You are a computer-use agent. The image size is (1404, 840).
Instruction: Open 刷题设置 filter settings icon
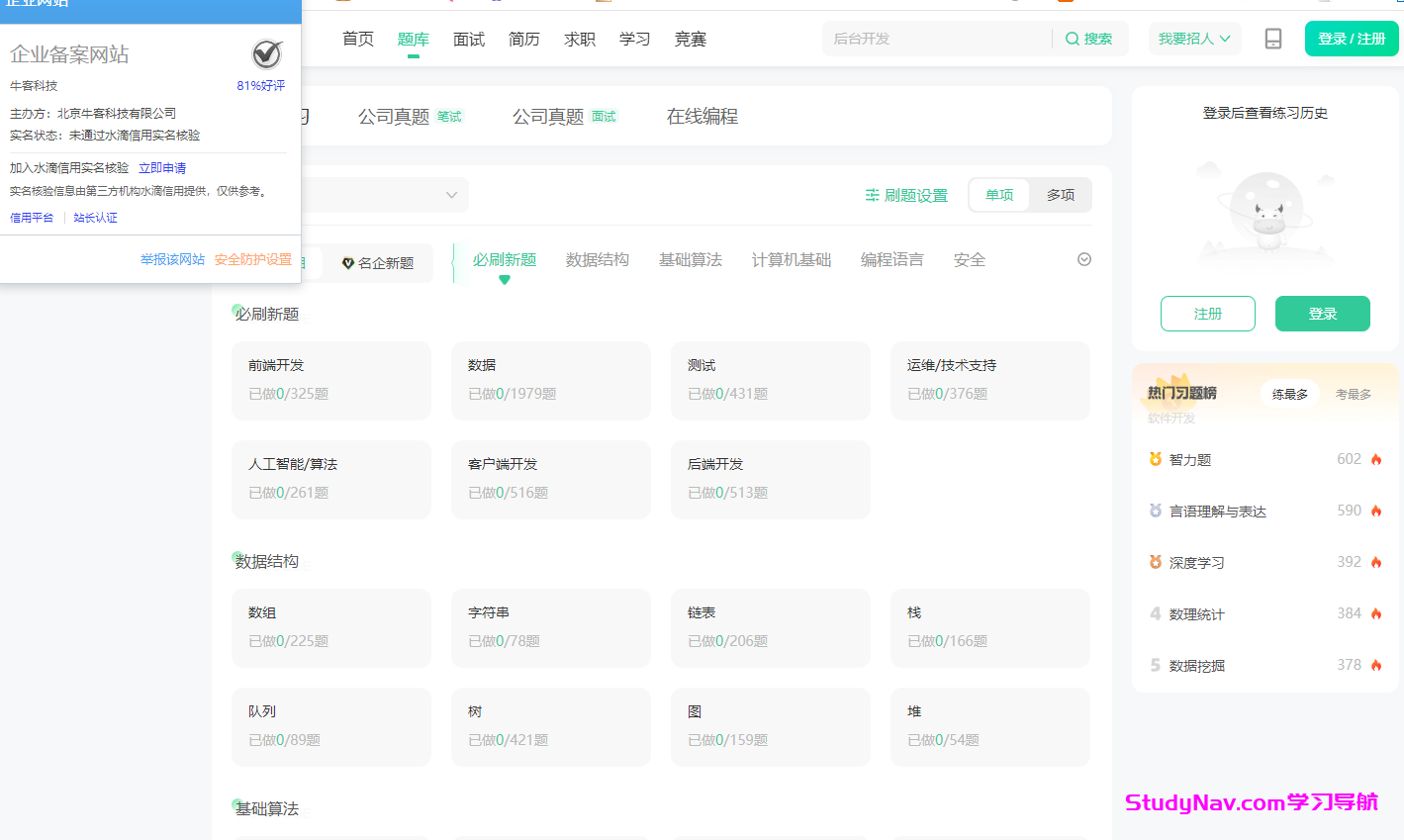pos(871,195)
